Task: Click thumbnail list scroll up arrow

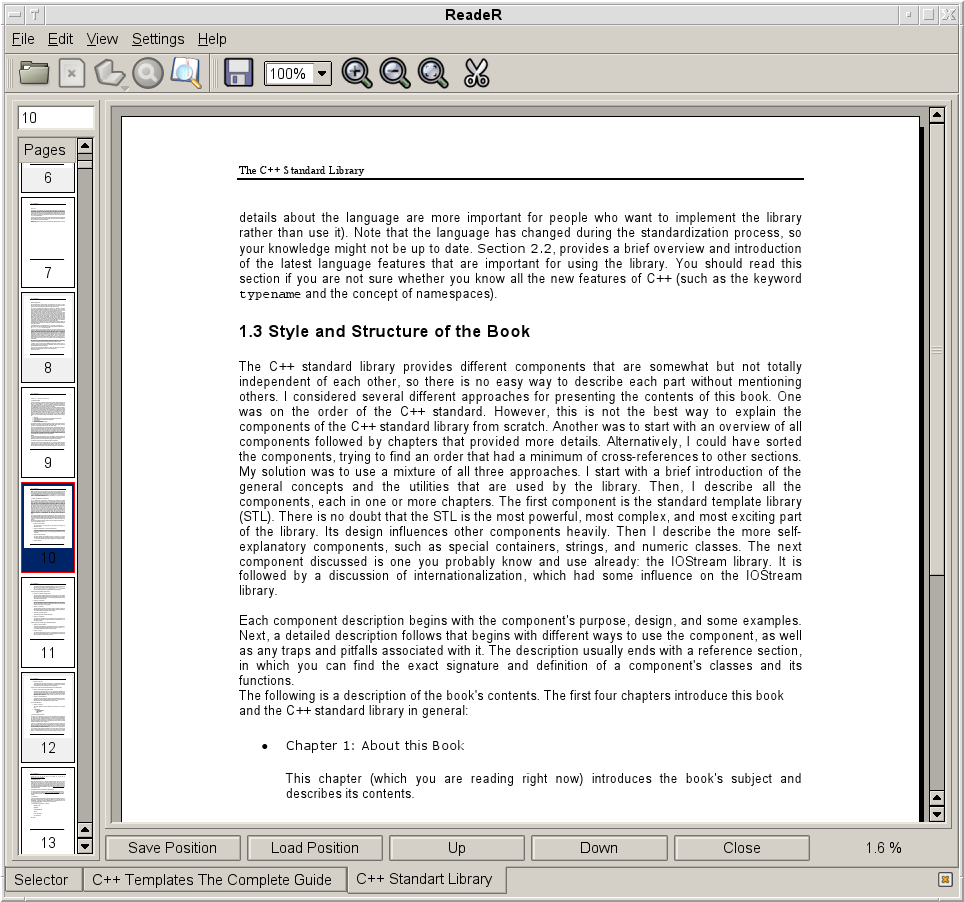Action: coord(85,146)
